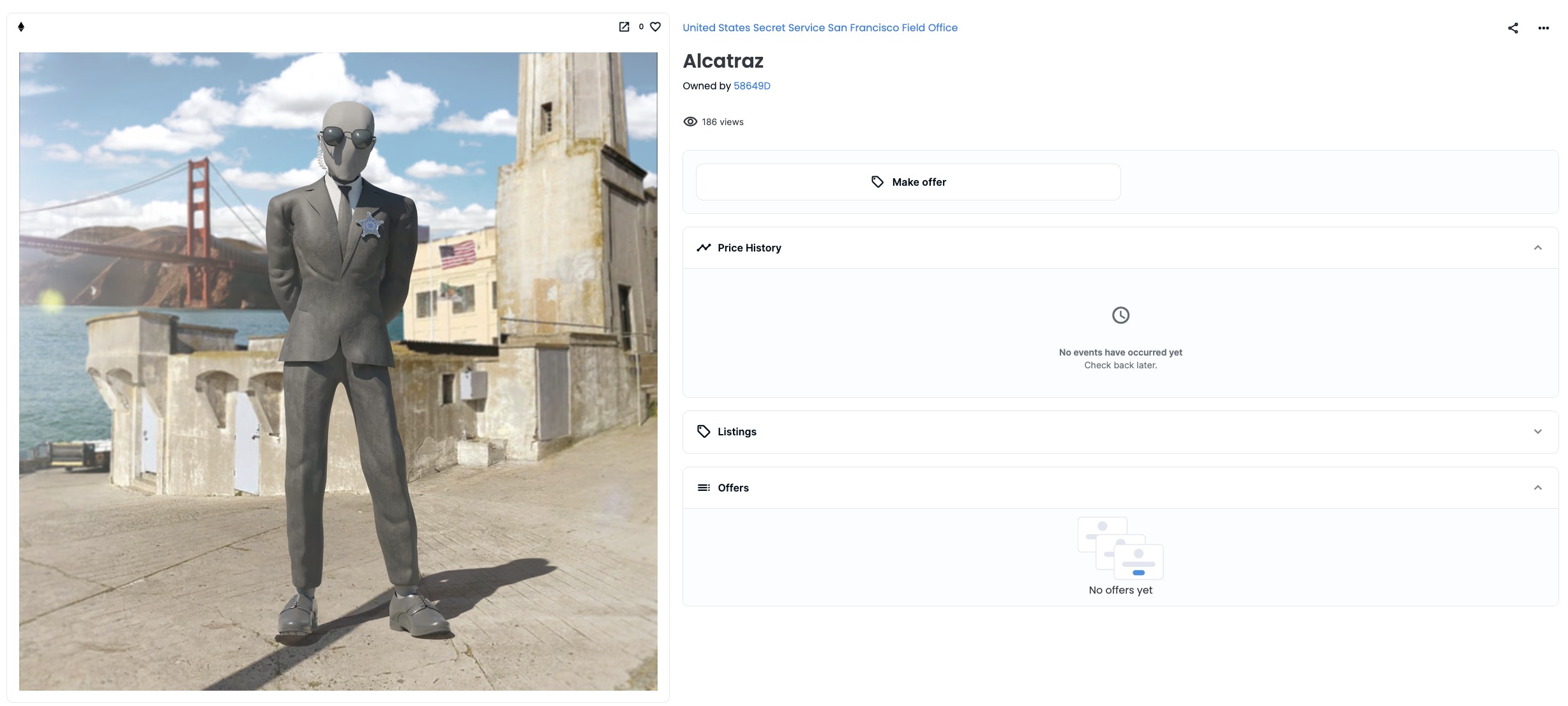1568x706 pixels.
Task: Click the Listings tag icon
Action: click(704, 432)
